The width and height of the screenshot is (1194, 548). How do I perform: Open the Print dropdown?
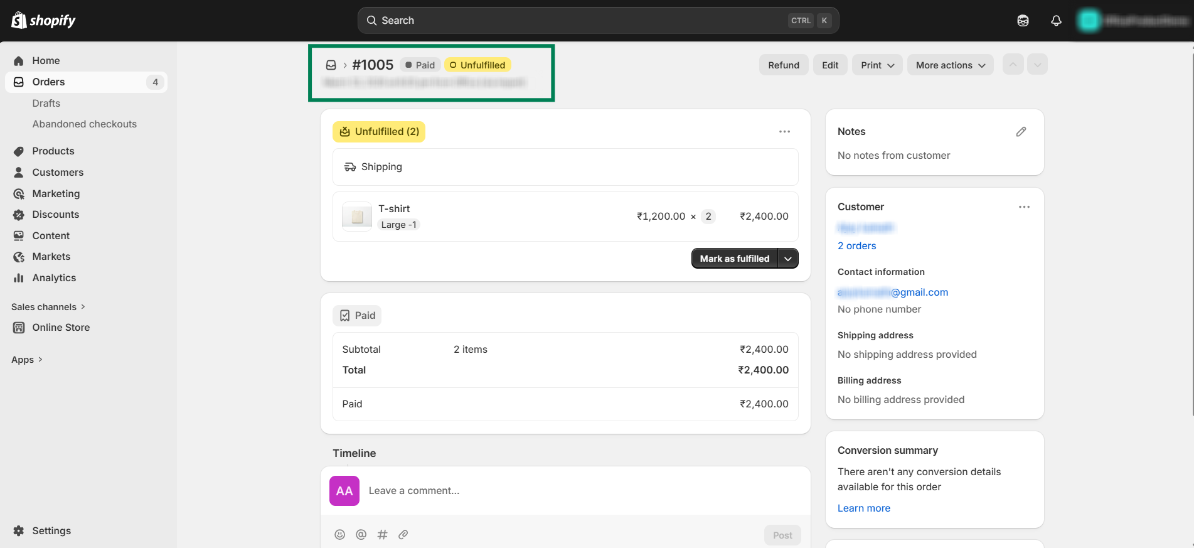pos(879,65)
